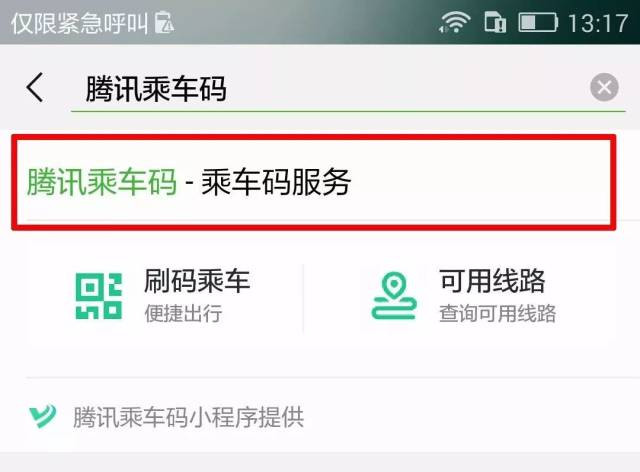Open the 腾讯乘车码 - 乘车码服务 result
Viewport: 640px width, 472px height.
click(313, 182)
